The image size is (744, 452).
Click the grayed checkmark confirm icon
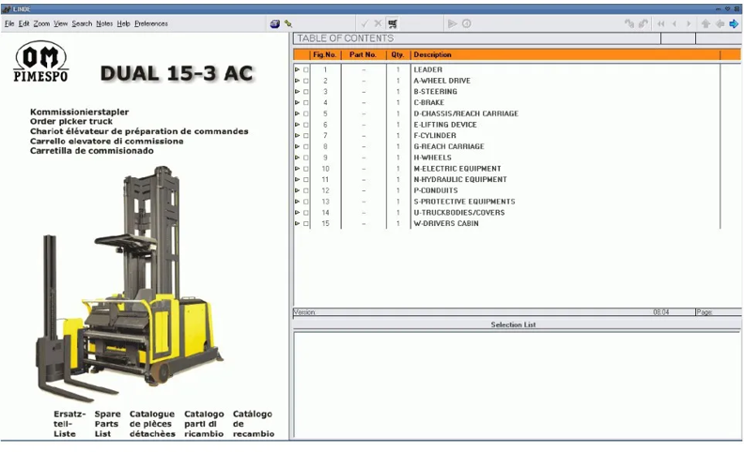point(364,24)
